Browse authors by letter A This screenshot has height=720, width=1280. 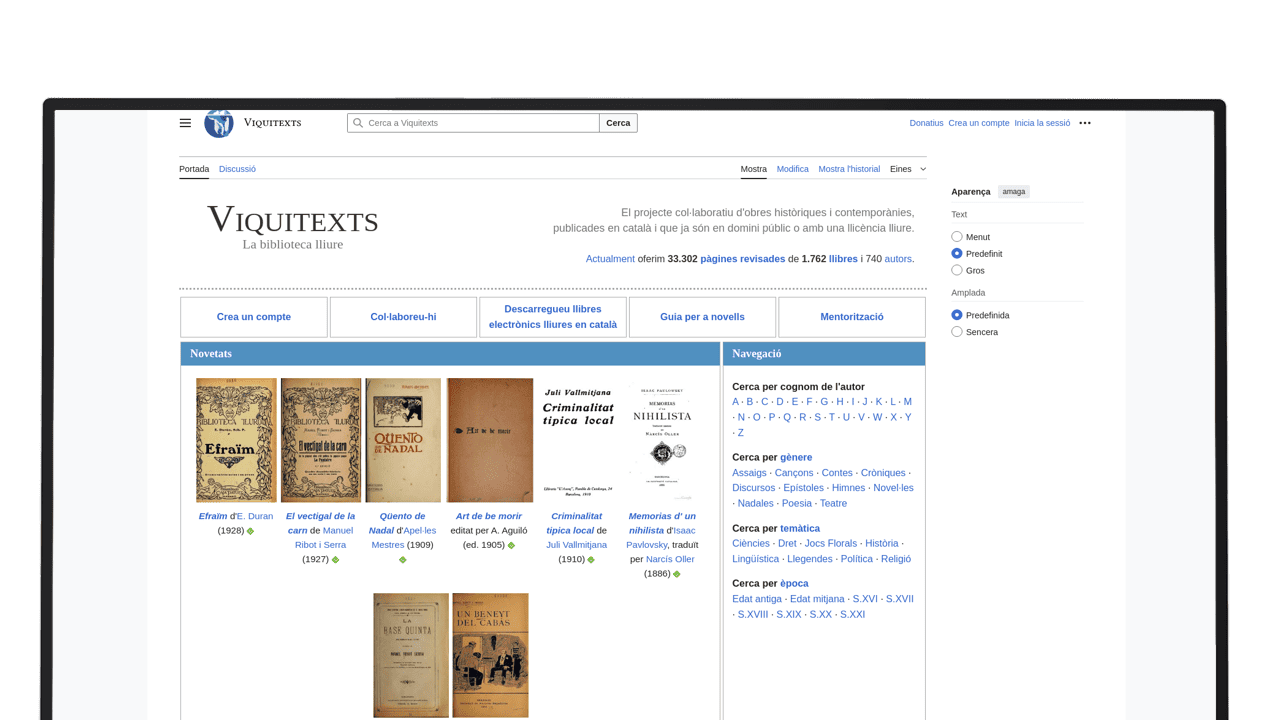tap(736, 402)
